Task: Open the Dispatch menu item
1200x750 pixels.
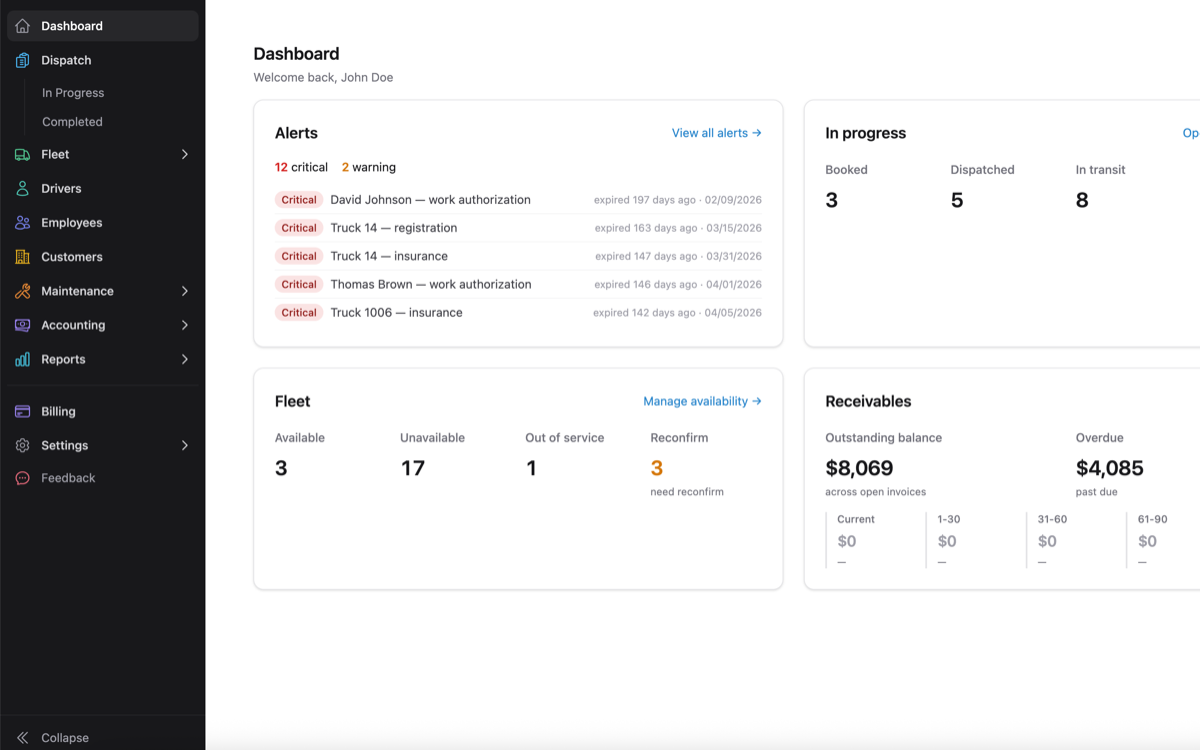Action: 102,60
